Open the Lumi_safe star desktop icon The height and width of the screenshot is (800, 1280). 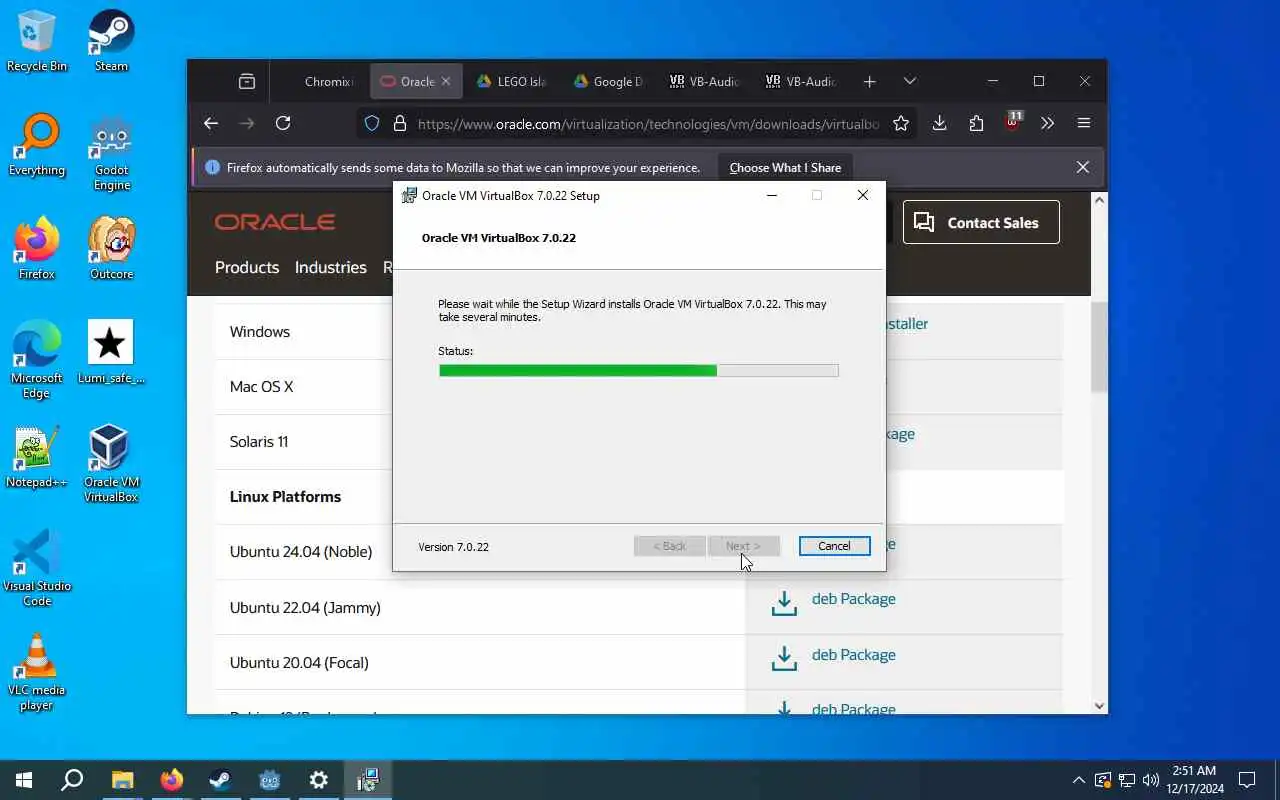(111, 353)
